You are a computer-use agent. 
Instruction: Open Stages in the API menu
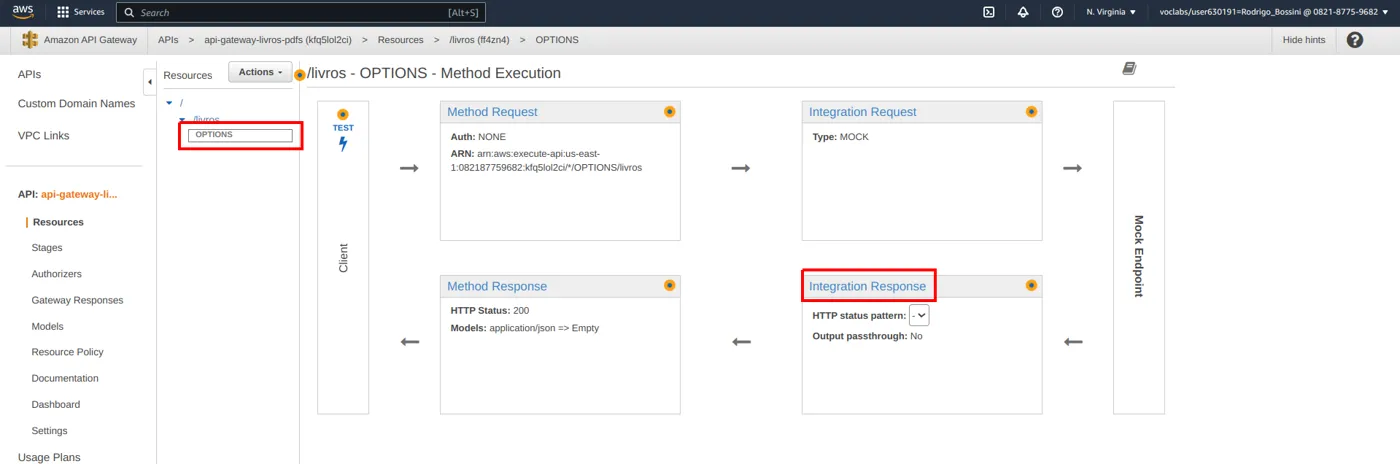point(47,247)
